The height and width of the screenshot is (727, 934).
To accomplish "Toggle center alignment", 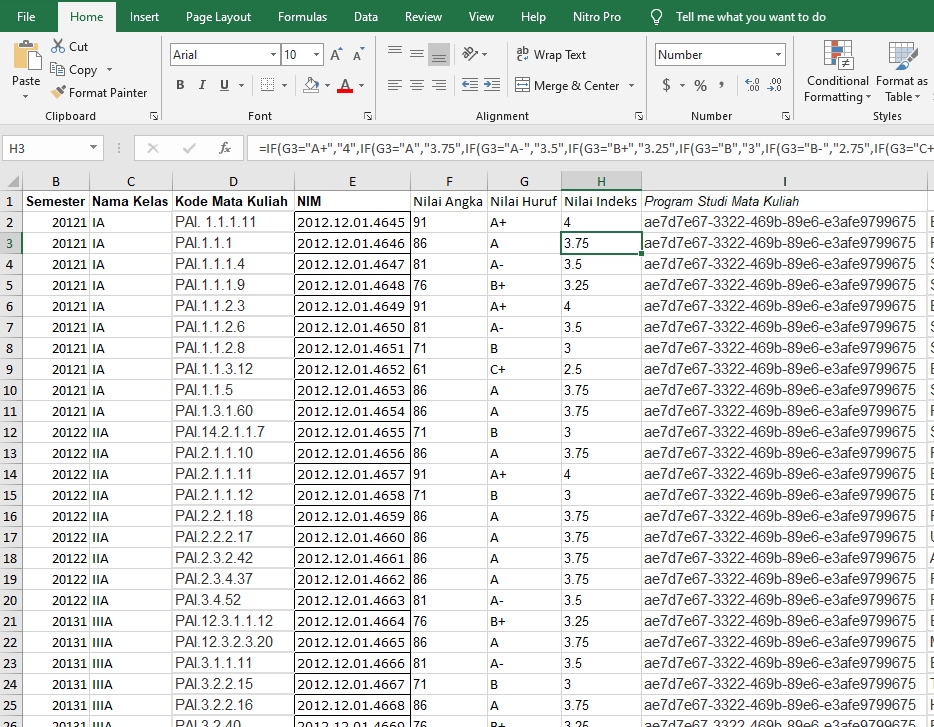I will (x=416, y=85).
